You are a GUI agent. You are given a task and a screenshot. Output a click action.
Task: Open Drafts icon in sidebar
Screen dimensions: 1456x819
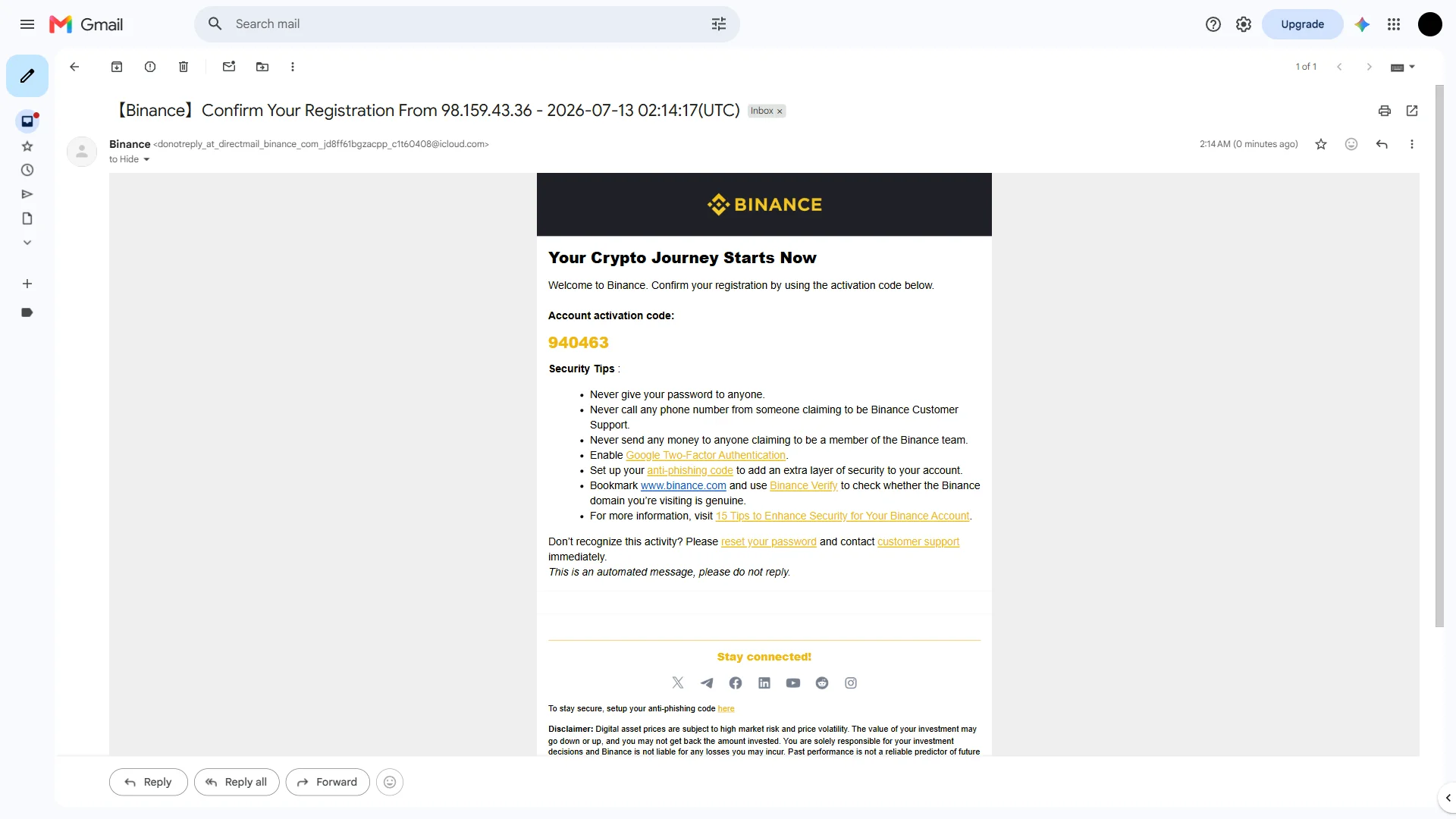27,218
